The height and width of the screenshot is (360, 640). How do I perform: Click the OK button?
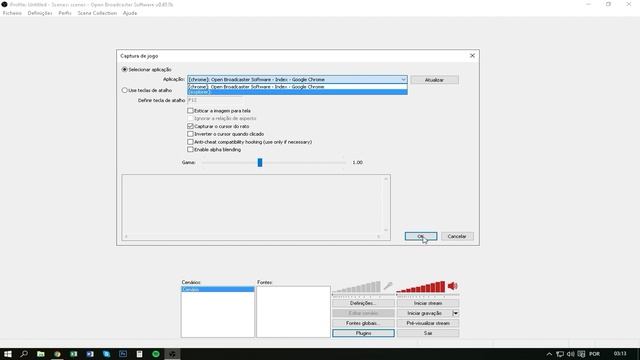coord(421,236)
